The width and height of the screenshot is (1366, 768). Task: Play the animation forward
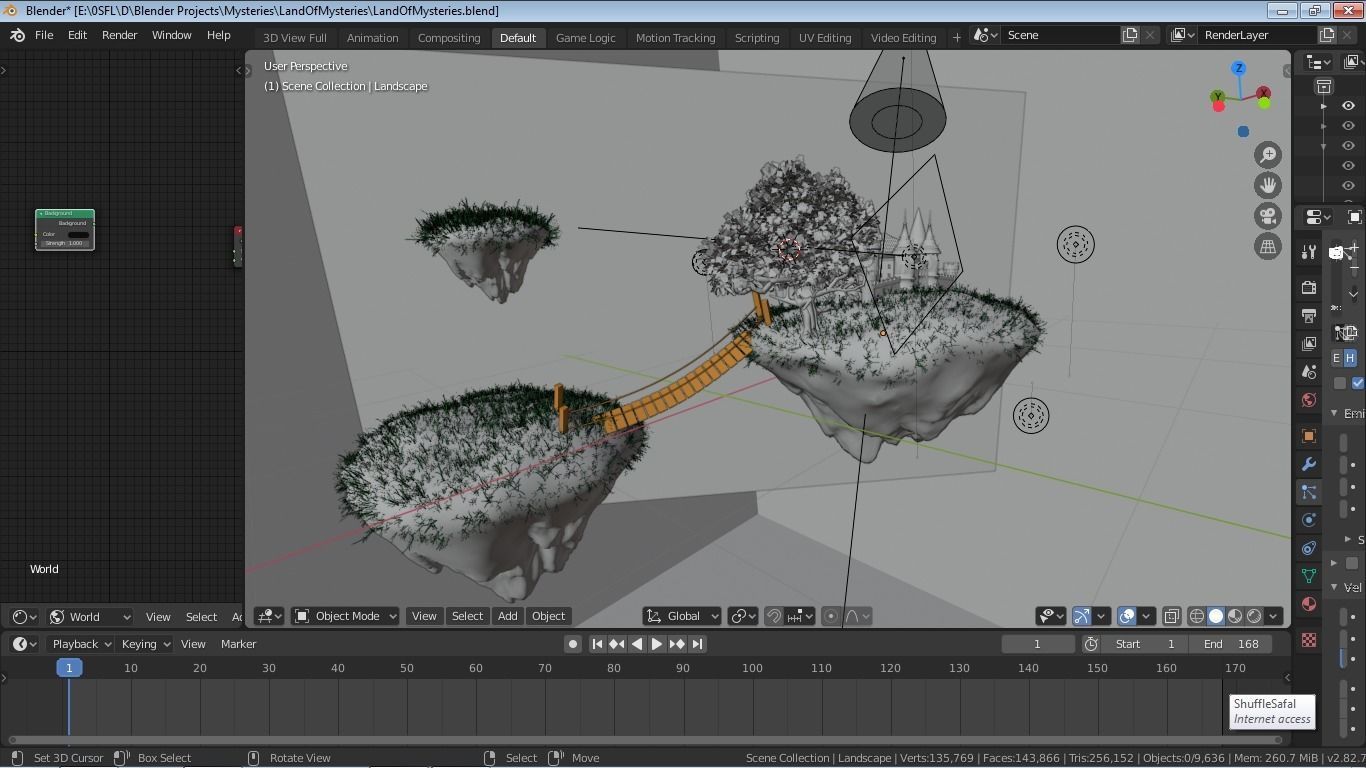(656, 644)
